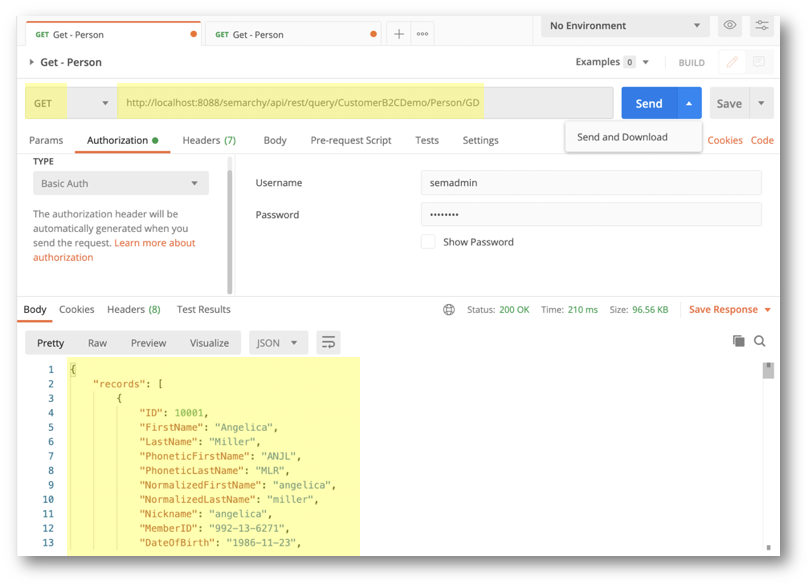The width and height of the screenshot is (811, 587).
Task: Click the Password input field
Action: [x=591, y=214]
